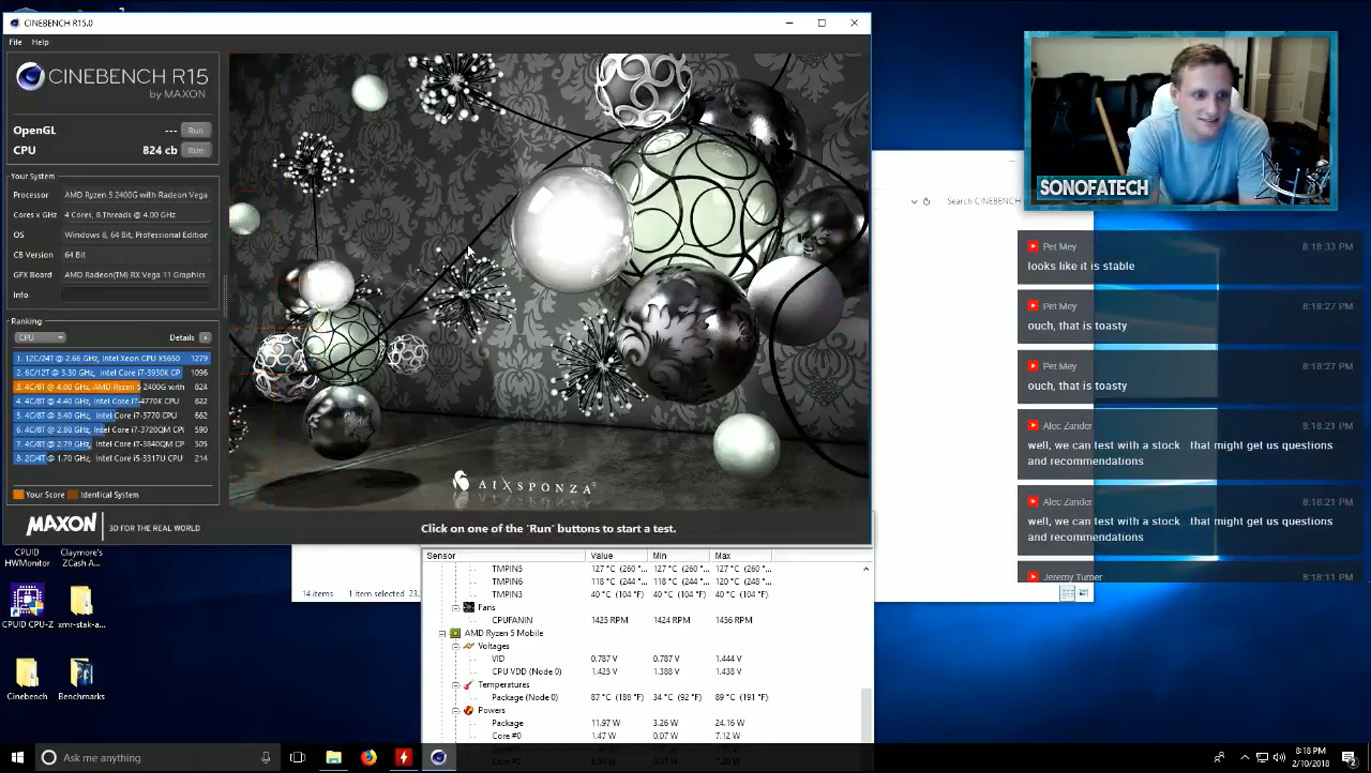Select the Intel Core i7-3720QM ranking row

[x=112, y=429]
